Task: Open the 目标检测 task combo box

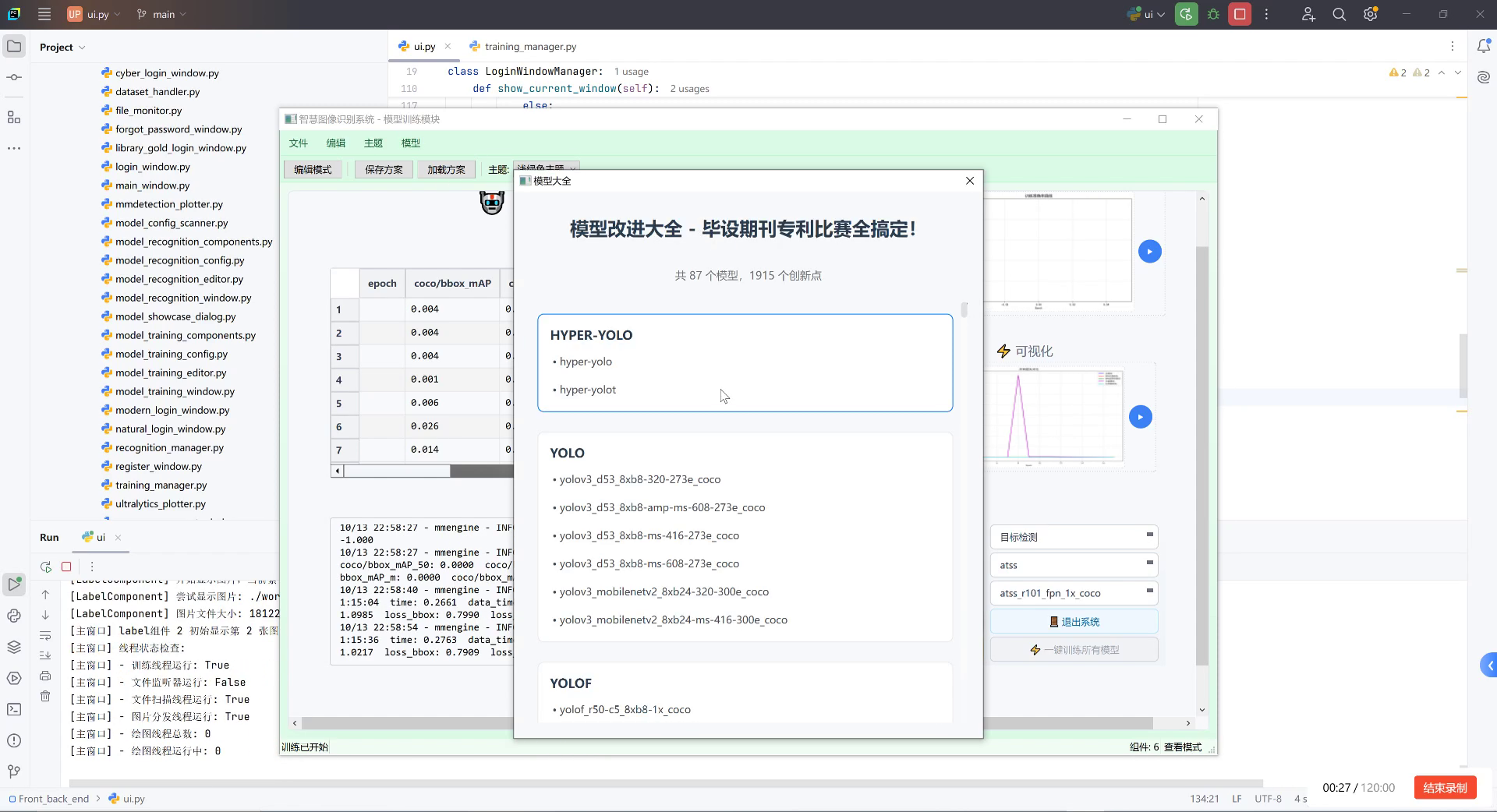Action: tap(1074, 537)
